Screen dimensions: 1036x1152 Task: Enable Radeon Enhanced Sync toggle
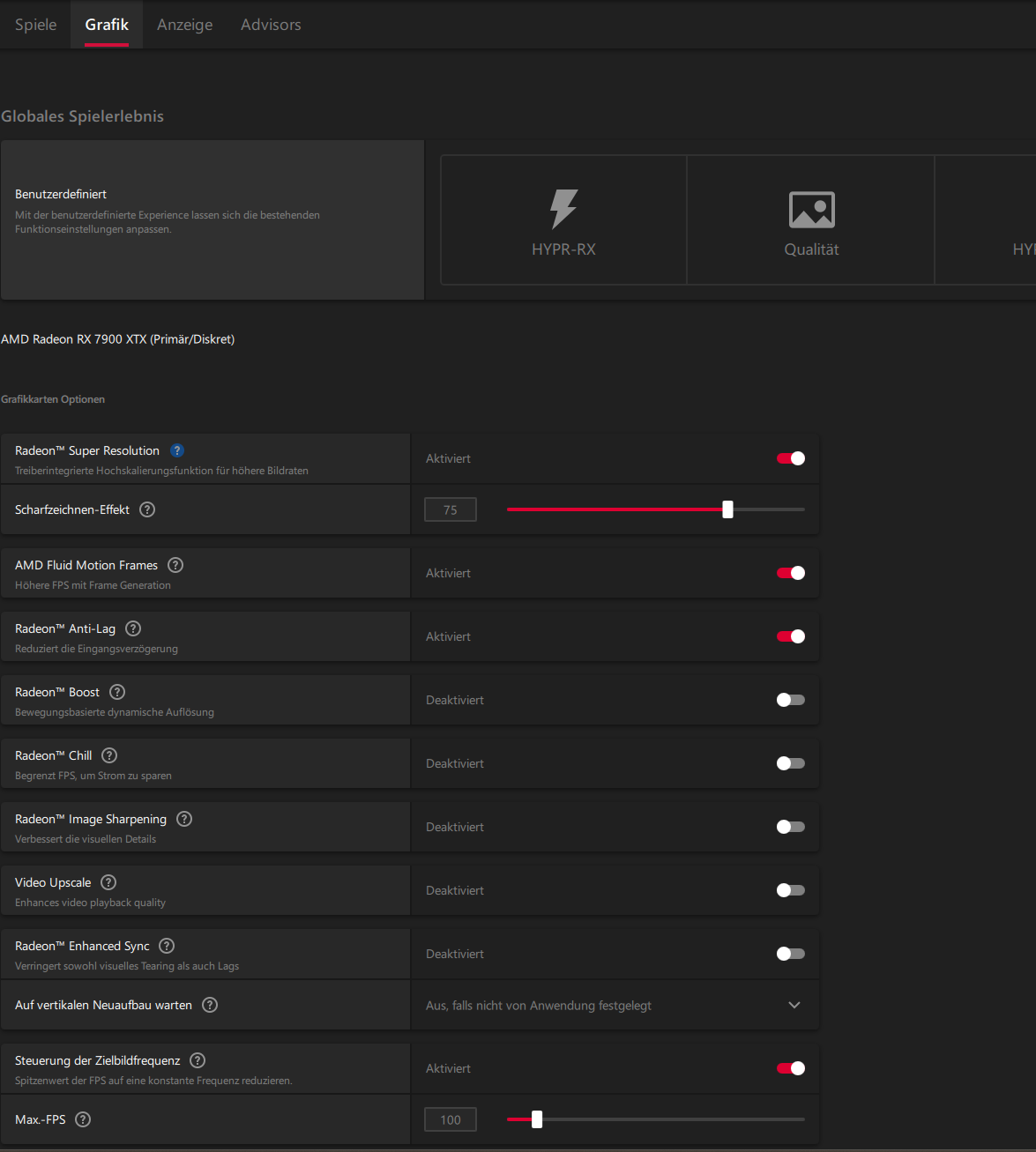[x=791, y=954]
